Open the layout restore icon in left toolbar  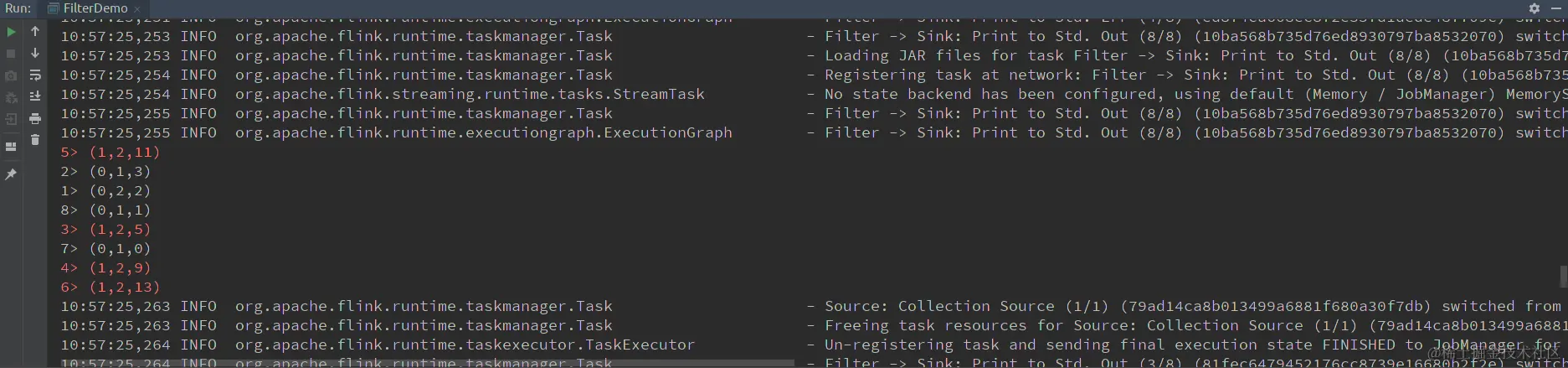(x=11, y=147)
